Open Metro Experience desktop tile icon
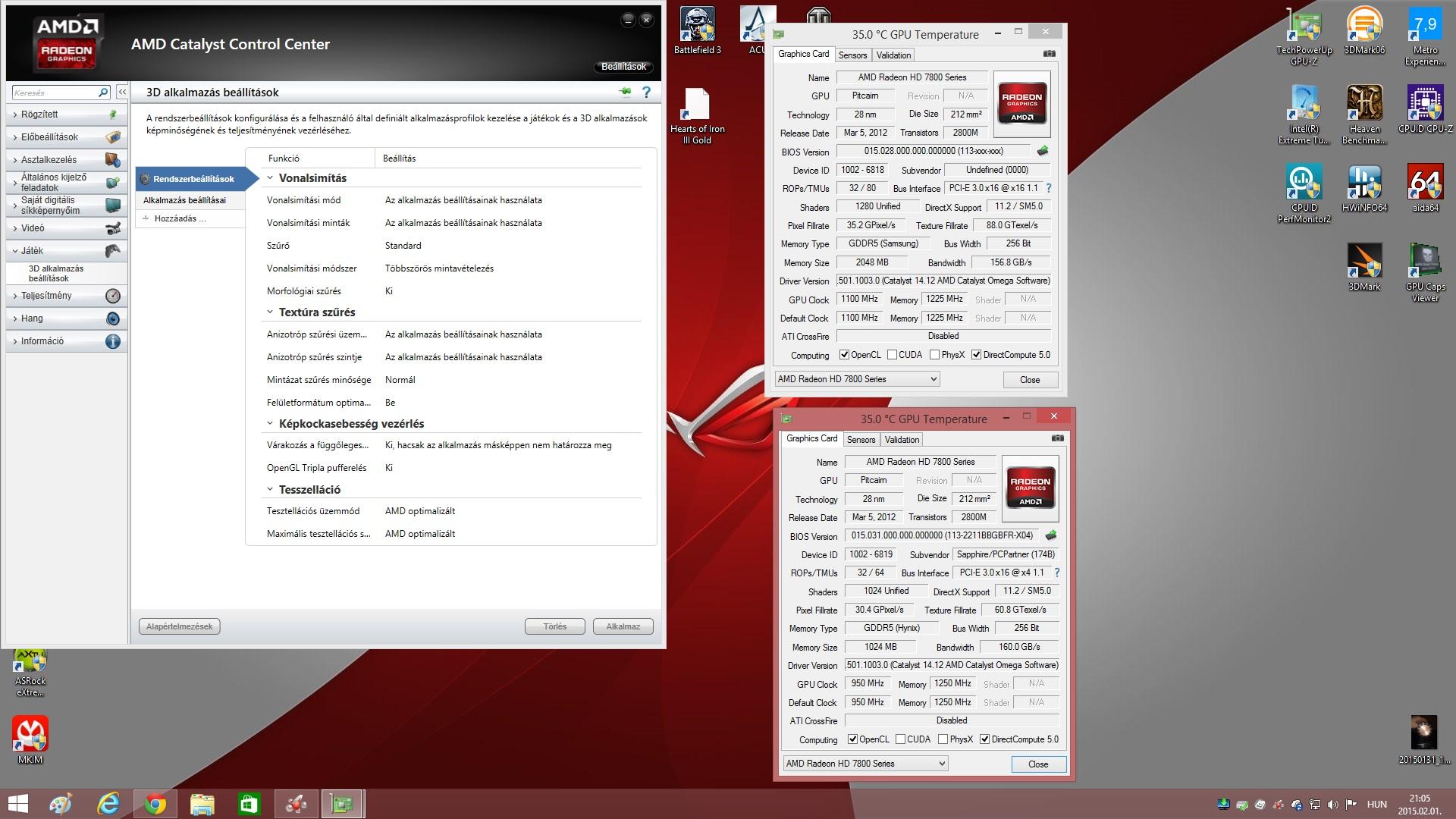Viewport: 1456px width, 819px height. 1425,36
